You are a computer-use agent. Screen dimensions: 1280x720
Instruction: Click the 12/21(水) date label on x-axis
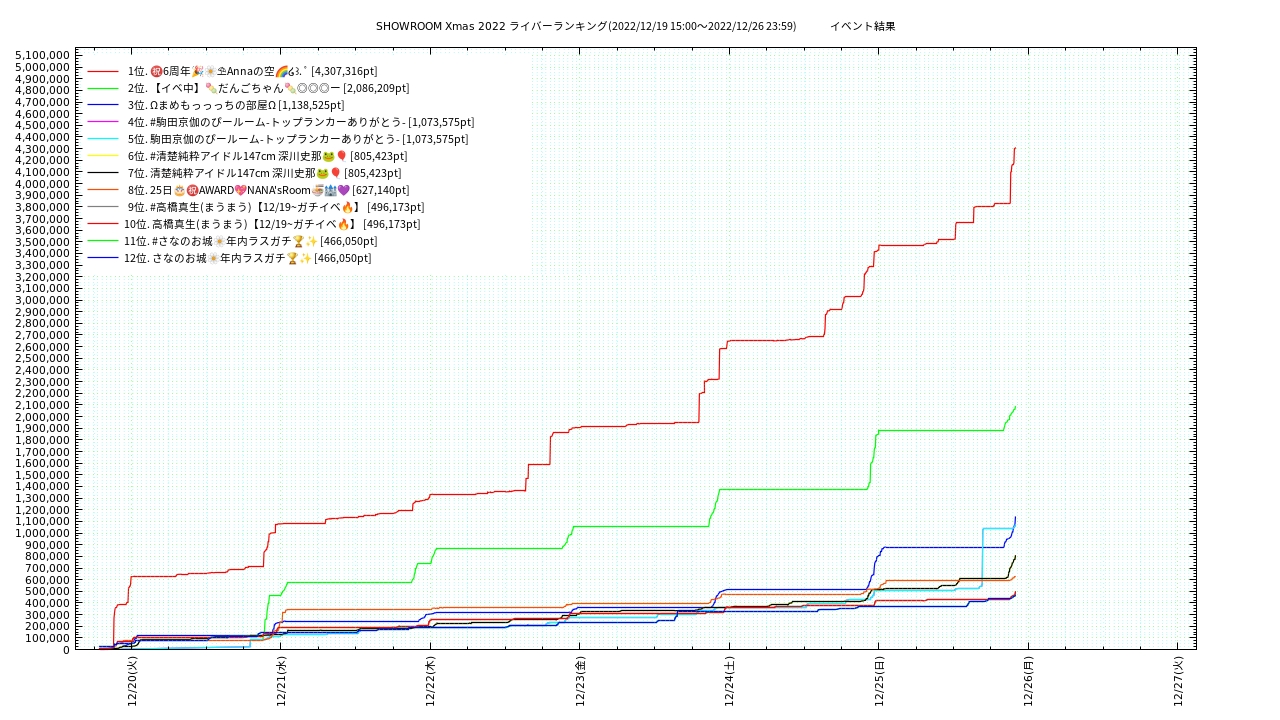click(282, 682)
